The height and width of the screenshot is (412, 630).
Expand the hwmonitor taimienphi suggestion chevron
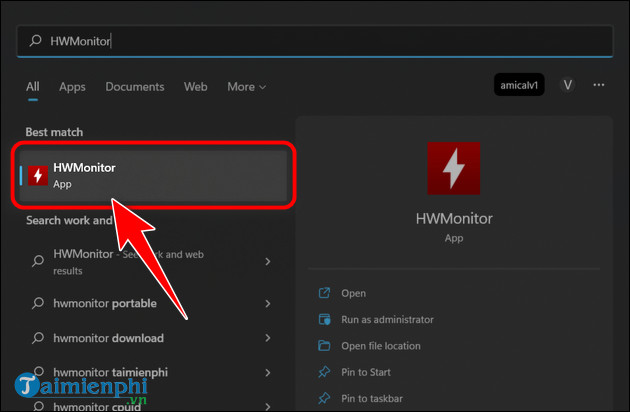click(268, 373)
